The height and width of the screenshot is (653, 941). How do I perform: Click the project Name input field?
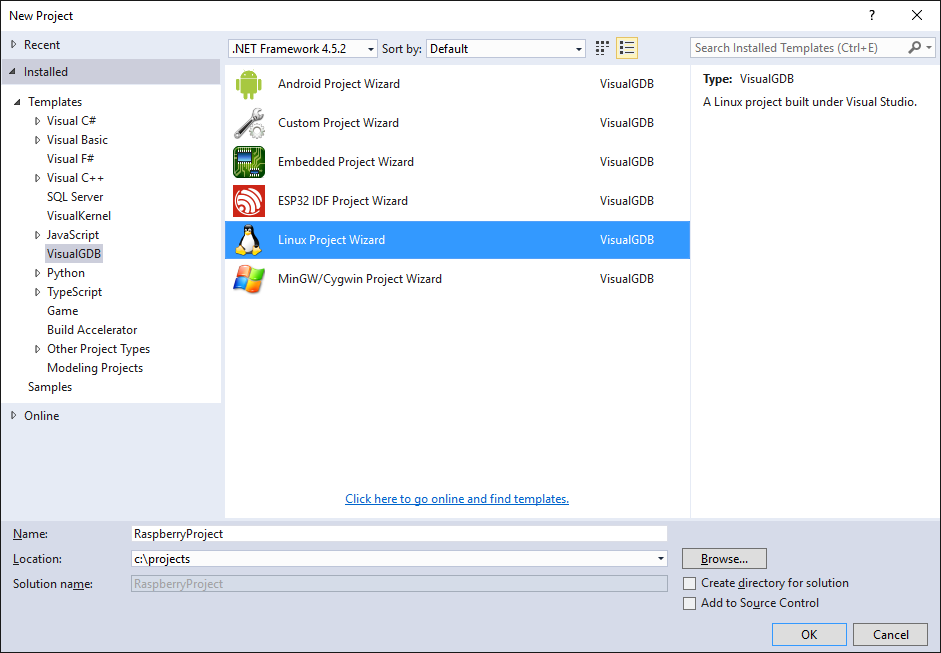[399, 534]
